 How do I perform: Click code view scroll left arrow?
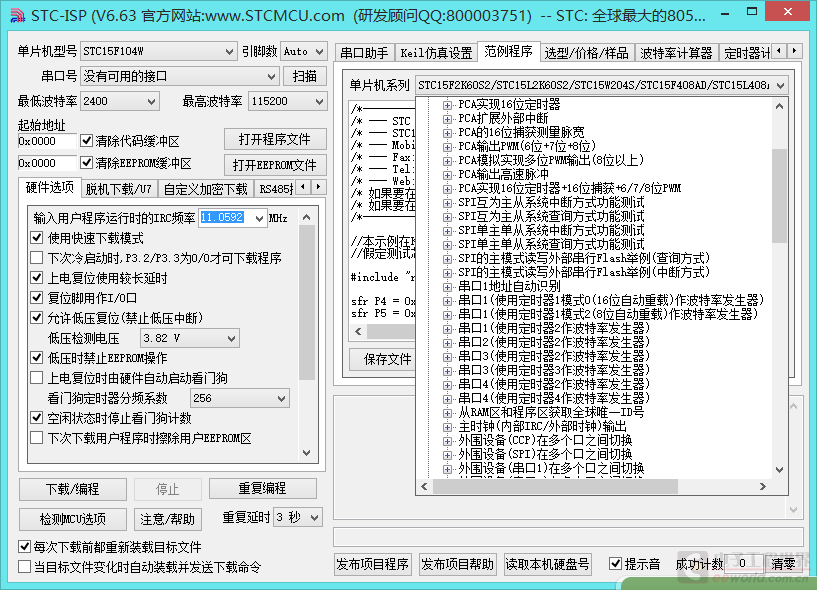pos(358,331)
